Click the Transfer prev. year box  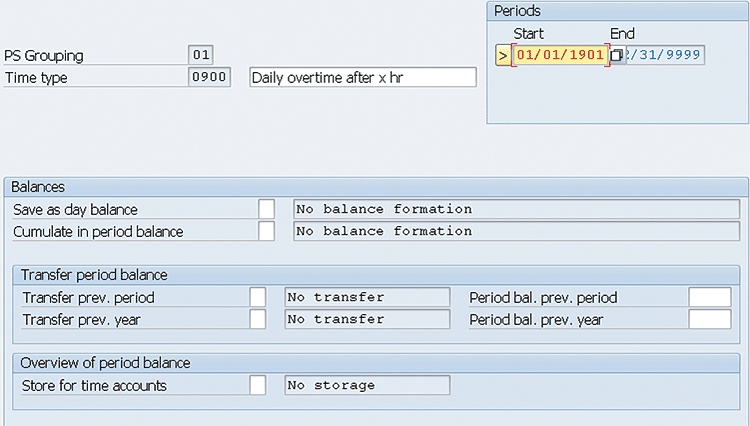point(258,319)
